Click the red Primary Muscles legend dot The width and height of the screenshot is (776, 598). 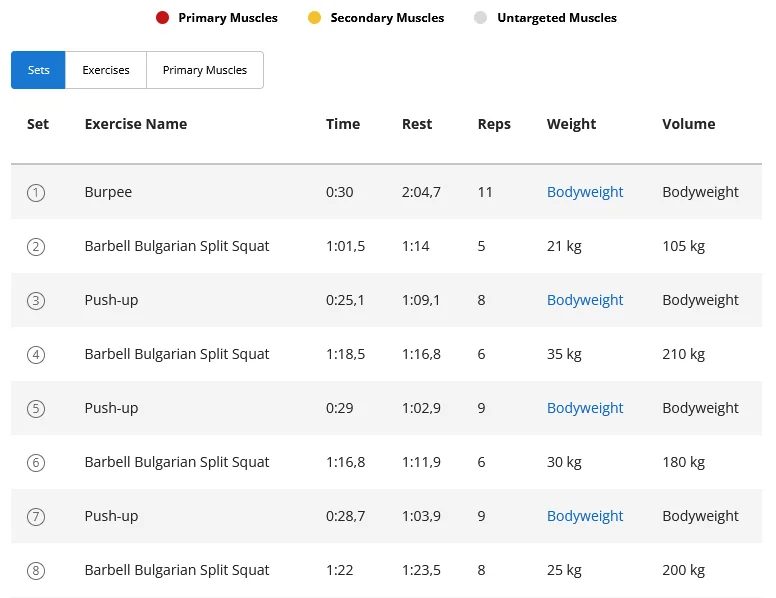click(163, 18)
